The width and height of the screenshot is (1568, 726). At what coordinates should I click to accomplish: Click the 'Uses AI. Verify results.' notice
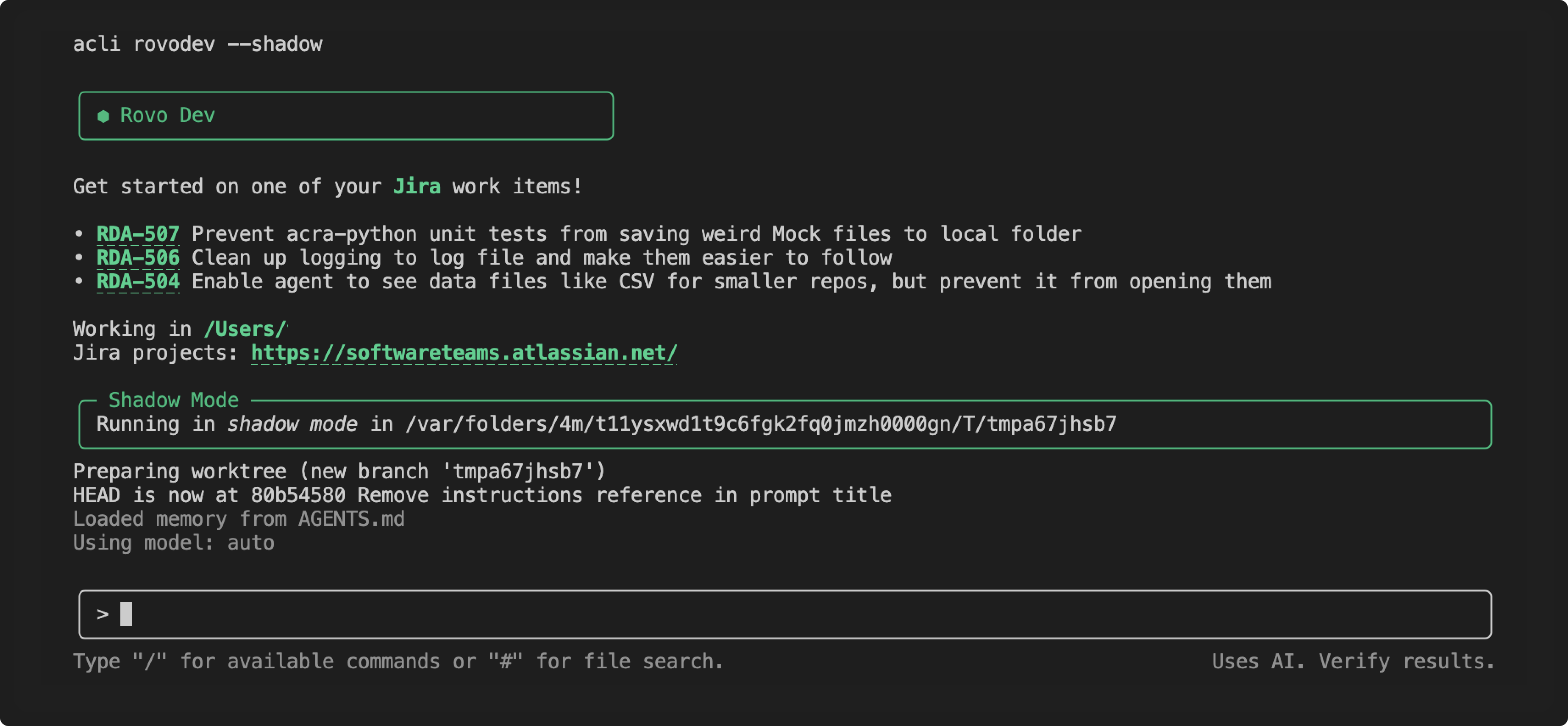(x=1353, y=662)
